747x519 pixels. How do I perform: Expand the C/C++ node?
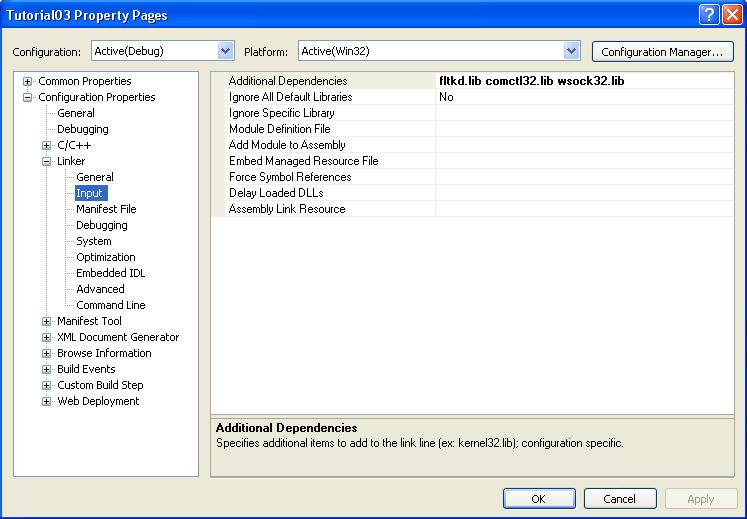click(x=46, y=145)
